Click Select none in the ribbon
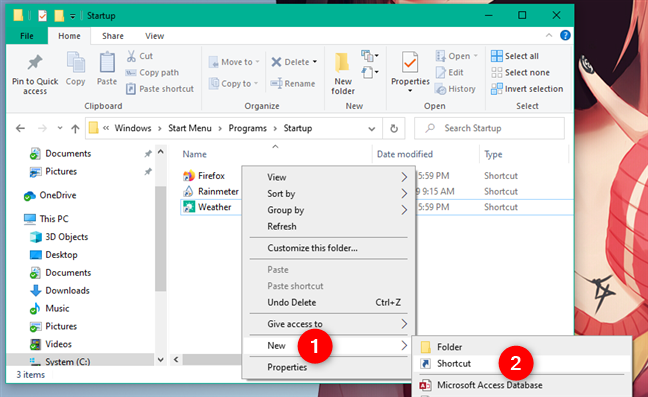This screenshot has width=648, height=397. point(520,72)
